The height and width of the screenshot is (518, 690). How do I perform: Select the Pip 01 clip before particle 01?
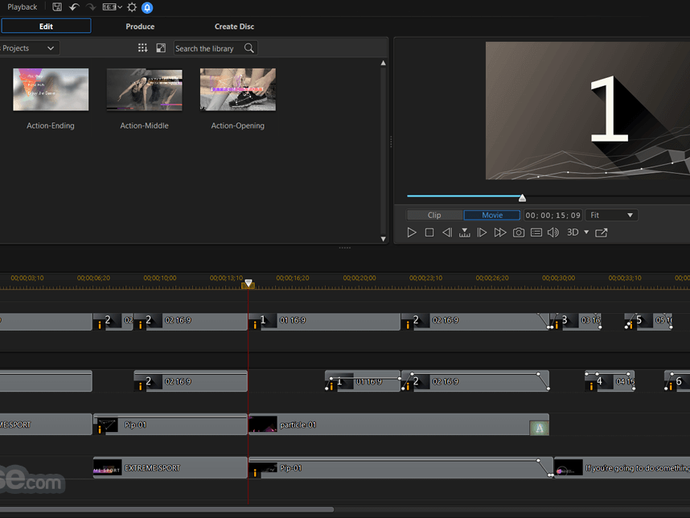(170, 425)
